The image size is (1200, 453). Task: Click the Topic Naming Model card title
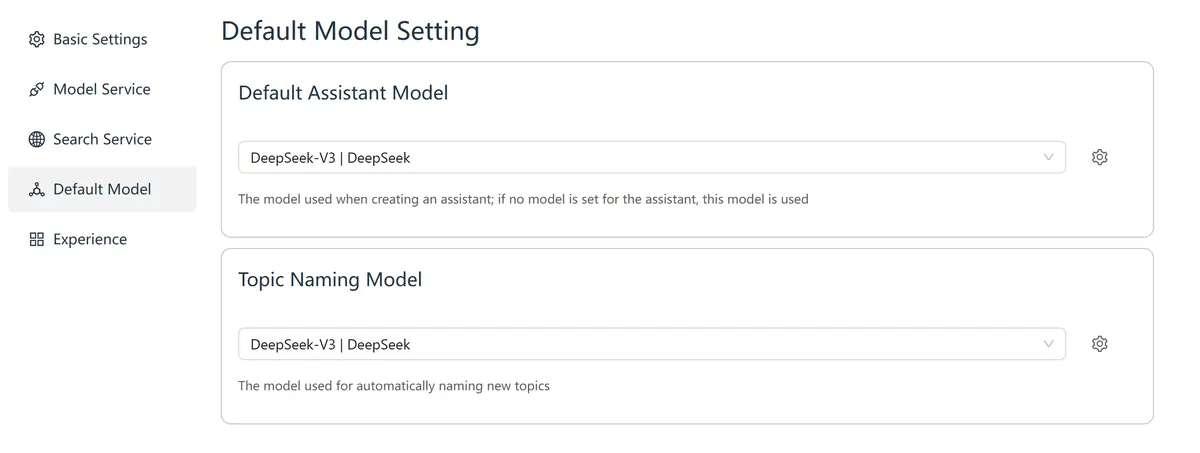click(330, 280)
